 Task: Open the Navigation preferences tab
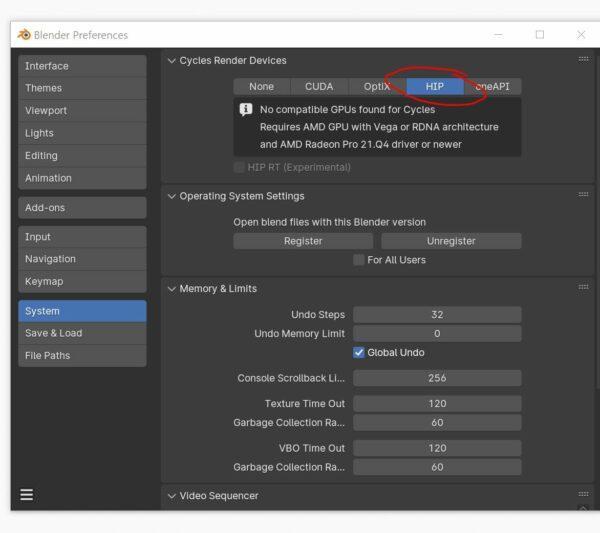82,259
